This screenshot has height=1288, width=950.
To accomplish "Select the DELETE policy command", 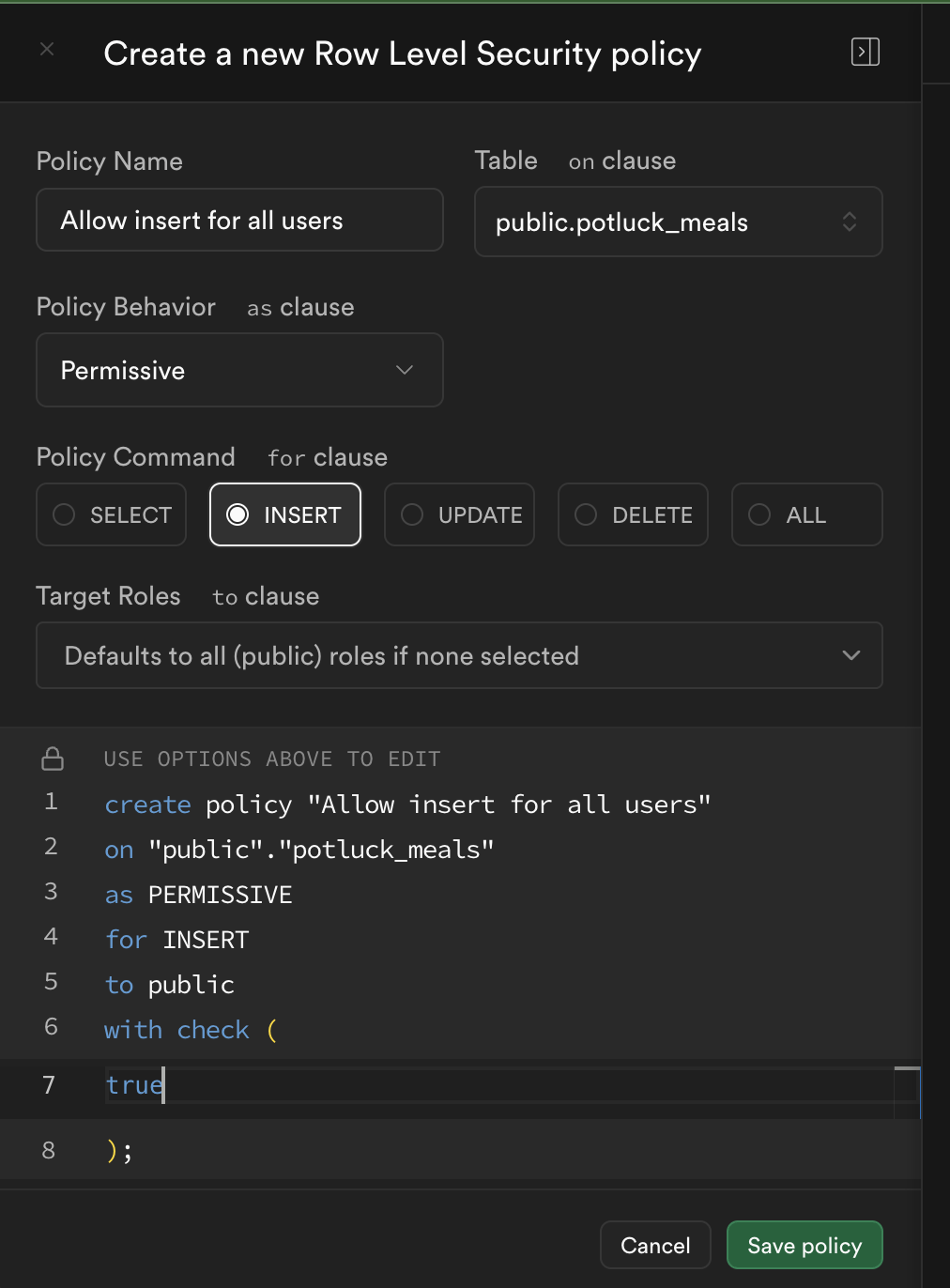I will pyautogui.click(x=633, y=514).
